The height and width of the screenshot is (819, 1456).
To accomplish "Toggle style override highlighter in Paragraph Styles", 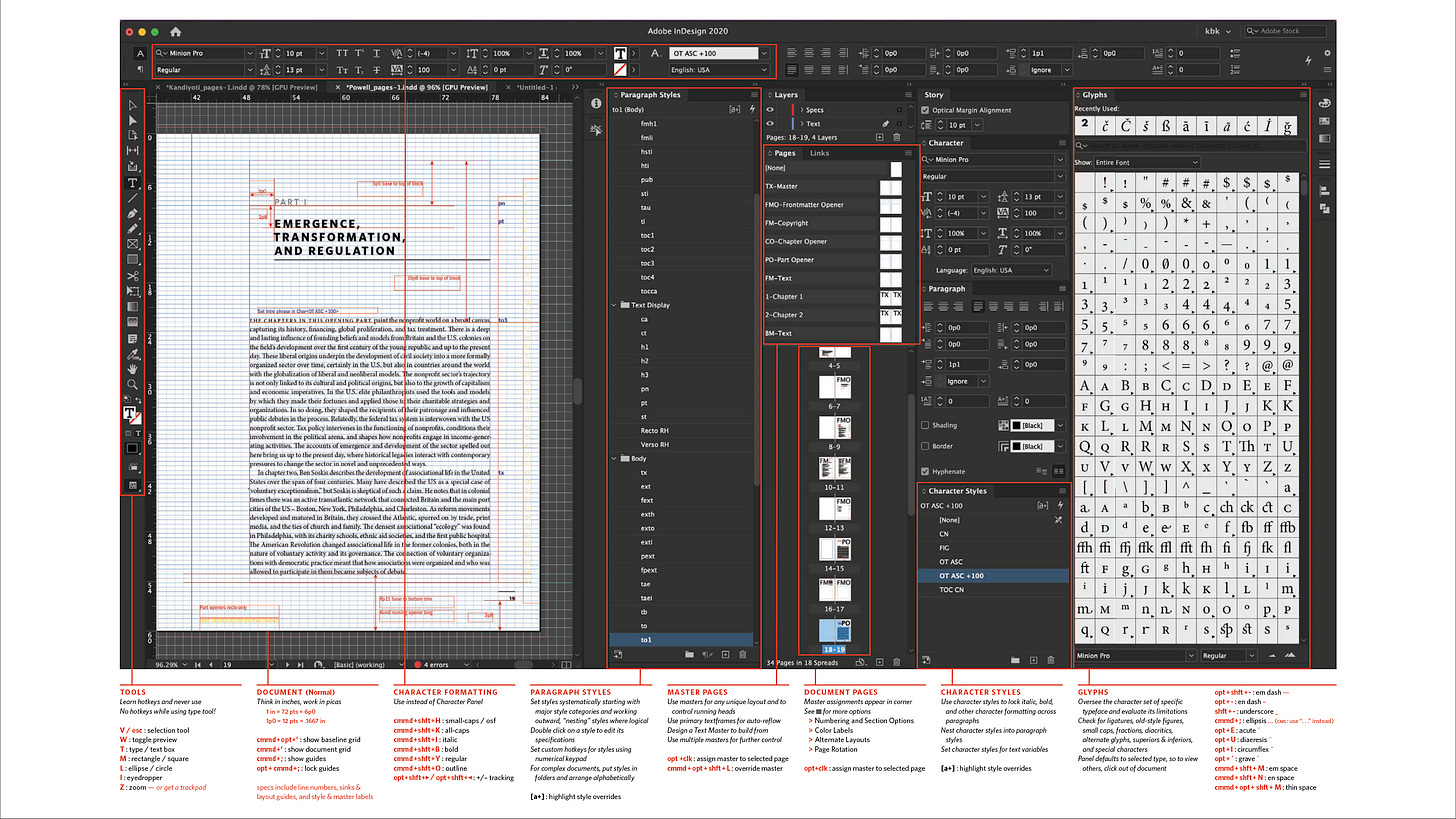I will pos(735,108).
